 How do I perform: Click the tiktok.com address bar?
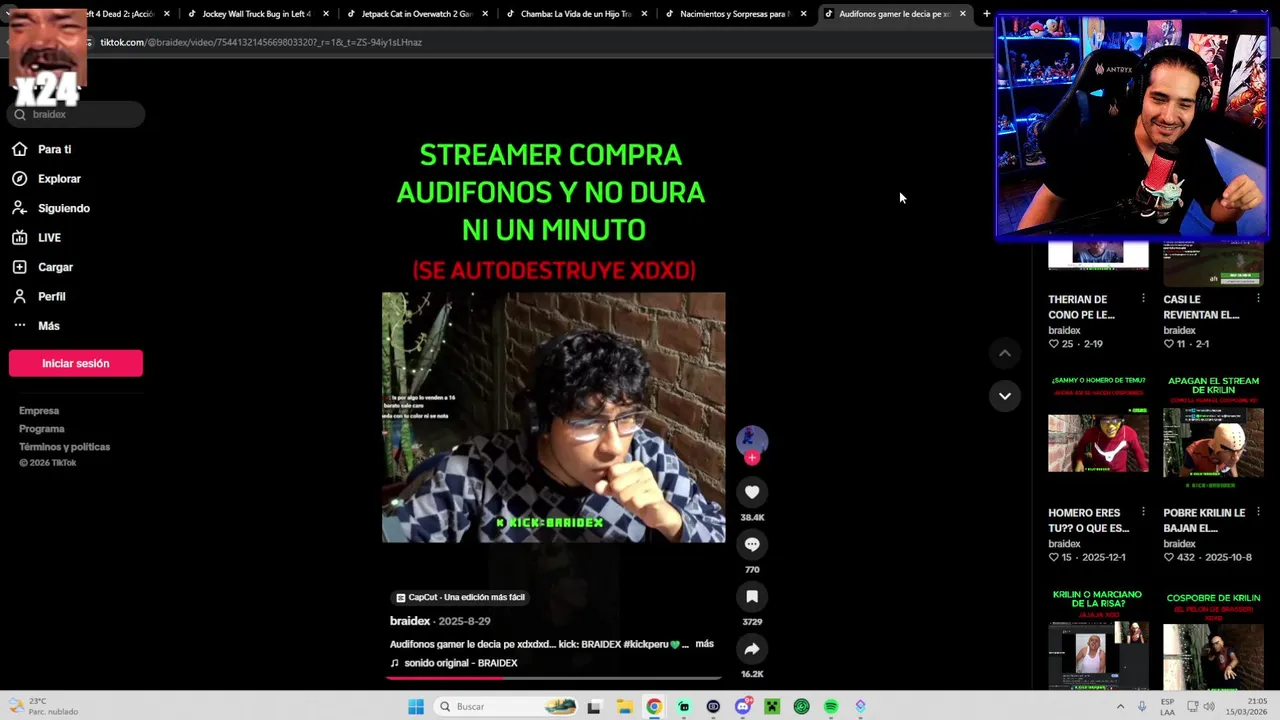click(540, 42)
